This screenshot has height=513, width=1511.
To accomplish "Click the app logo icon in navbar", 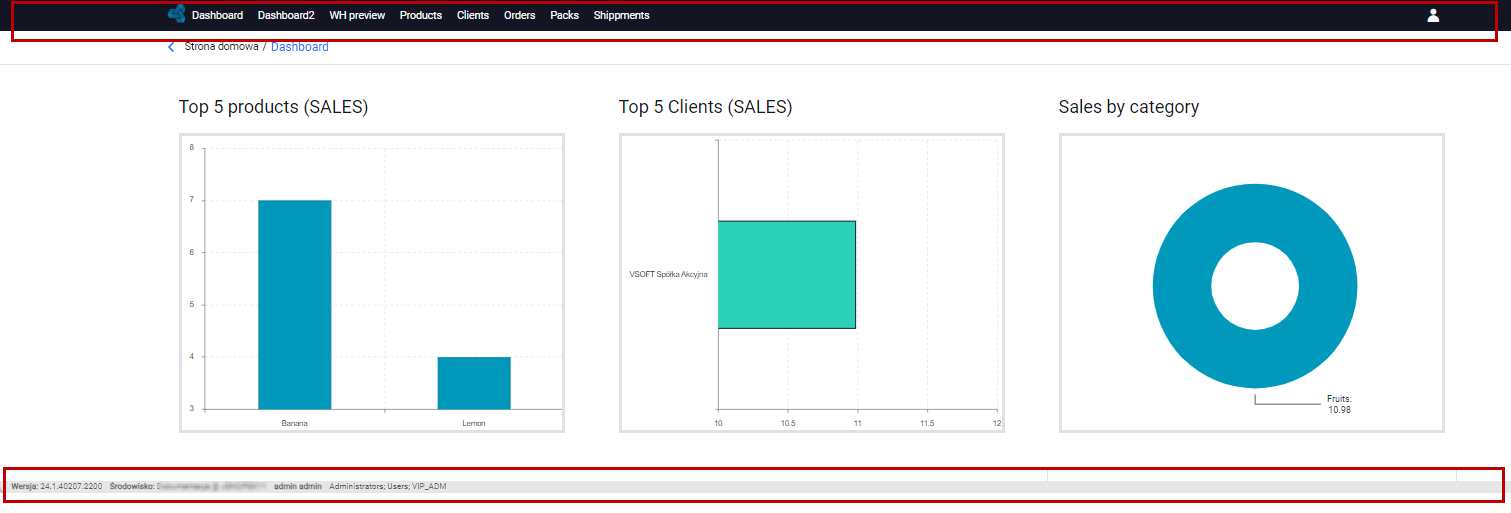I will 177,14.
